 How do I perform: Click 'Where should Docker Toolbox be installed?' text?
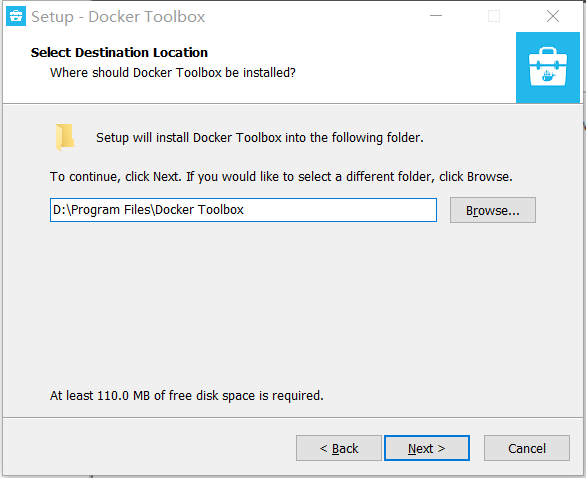coord(173,73)
